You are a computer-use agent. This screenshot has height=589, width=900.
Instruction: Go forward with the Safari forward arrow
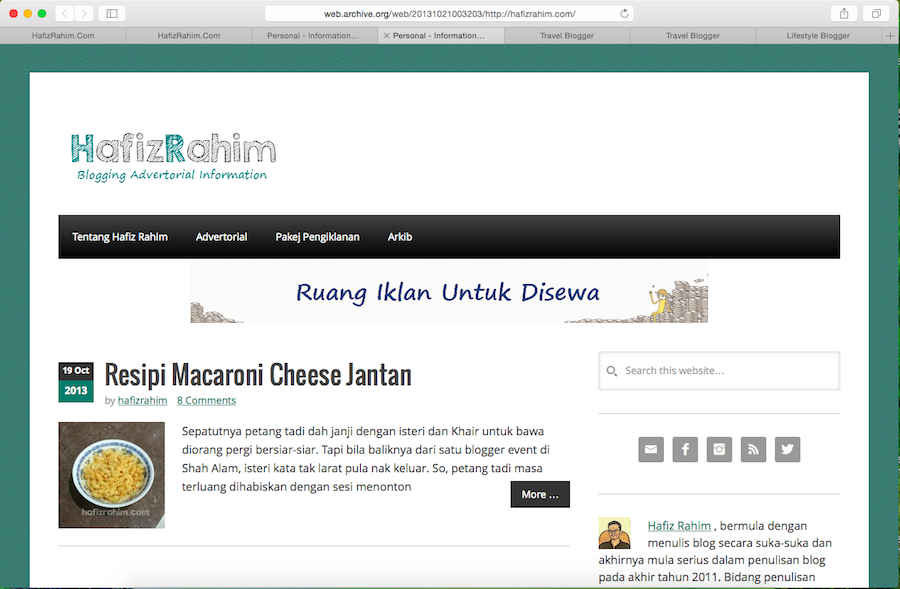pos(83,13)
